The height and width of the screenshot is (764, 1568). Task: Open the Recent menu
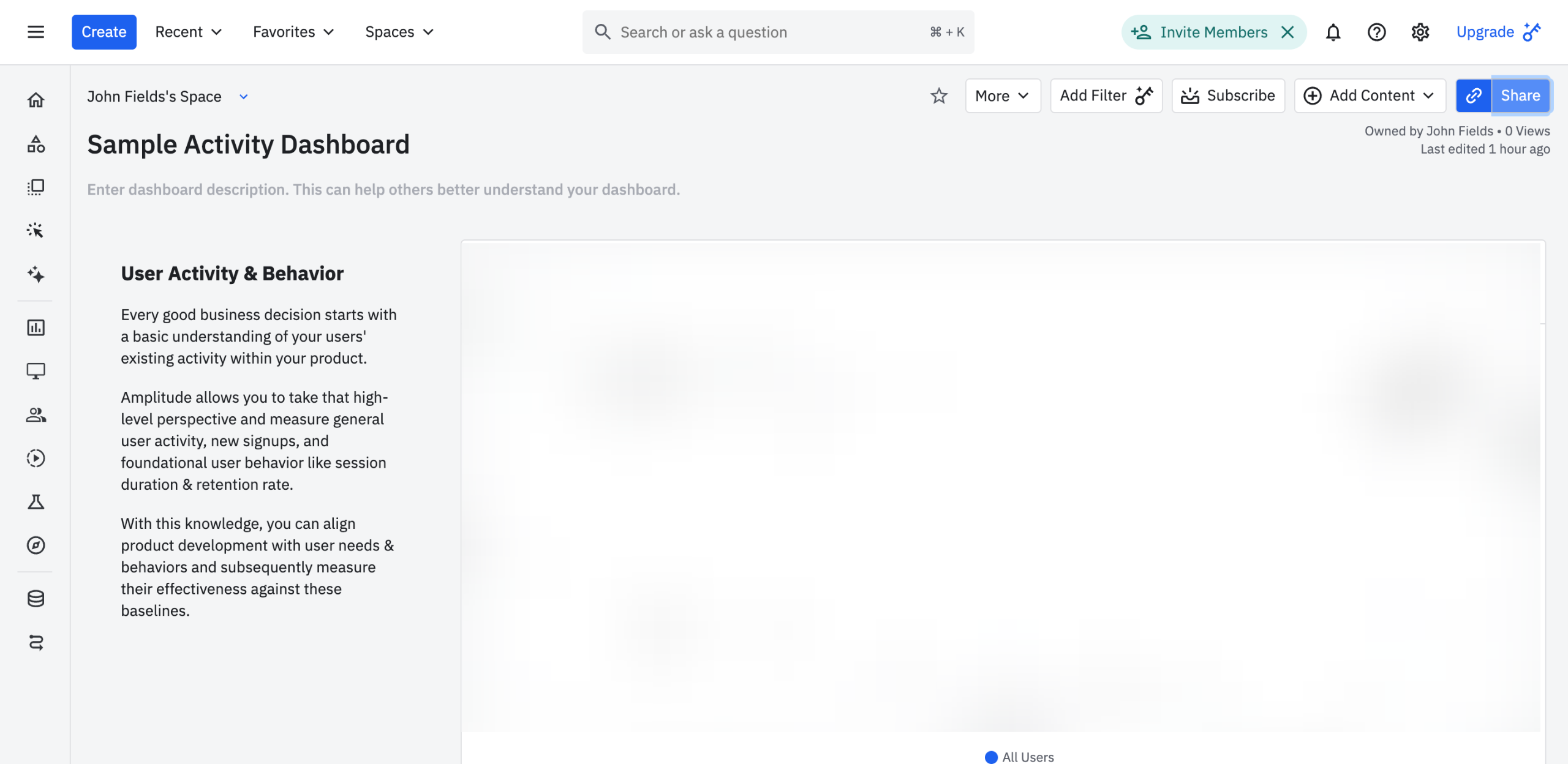point(188,32)
